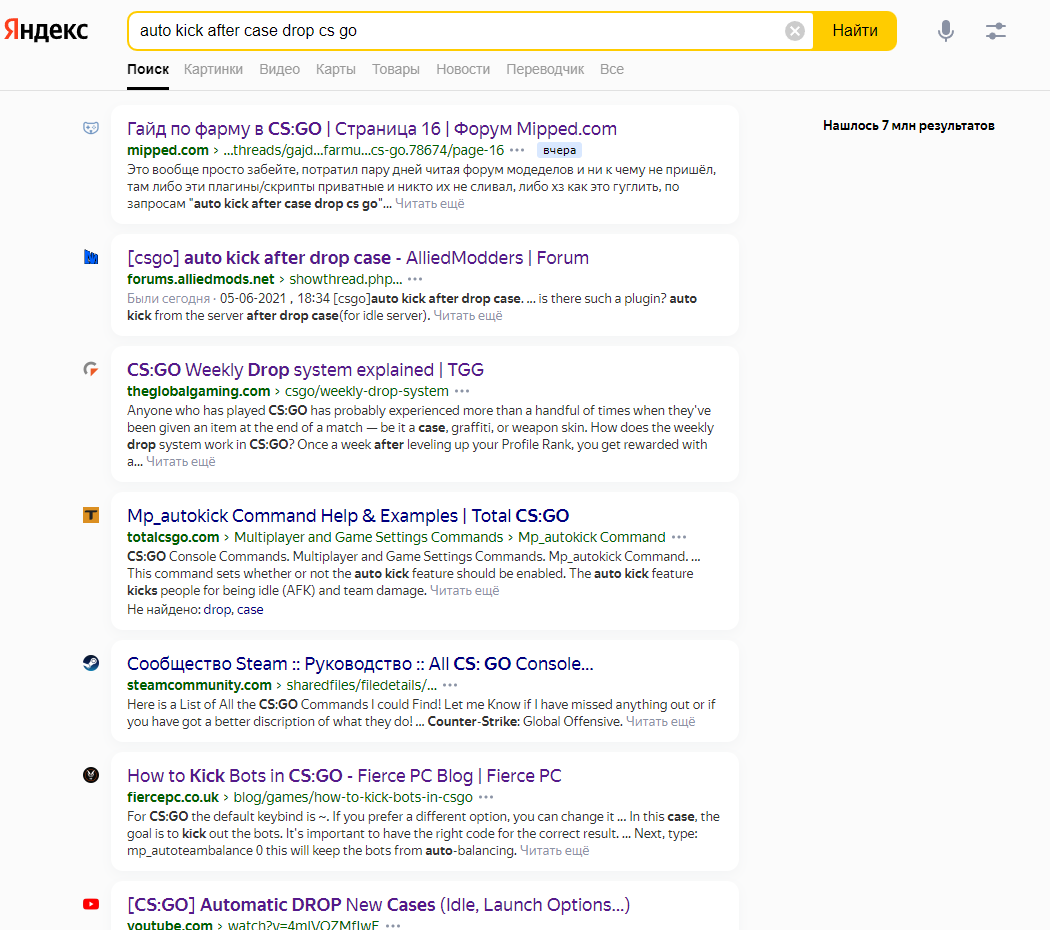The image size is (1050, 930).
Task: Click 'Mp_autokick Command' breadcrumb link
Action: (591, 537)
